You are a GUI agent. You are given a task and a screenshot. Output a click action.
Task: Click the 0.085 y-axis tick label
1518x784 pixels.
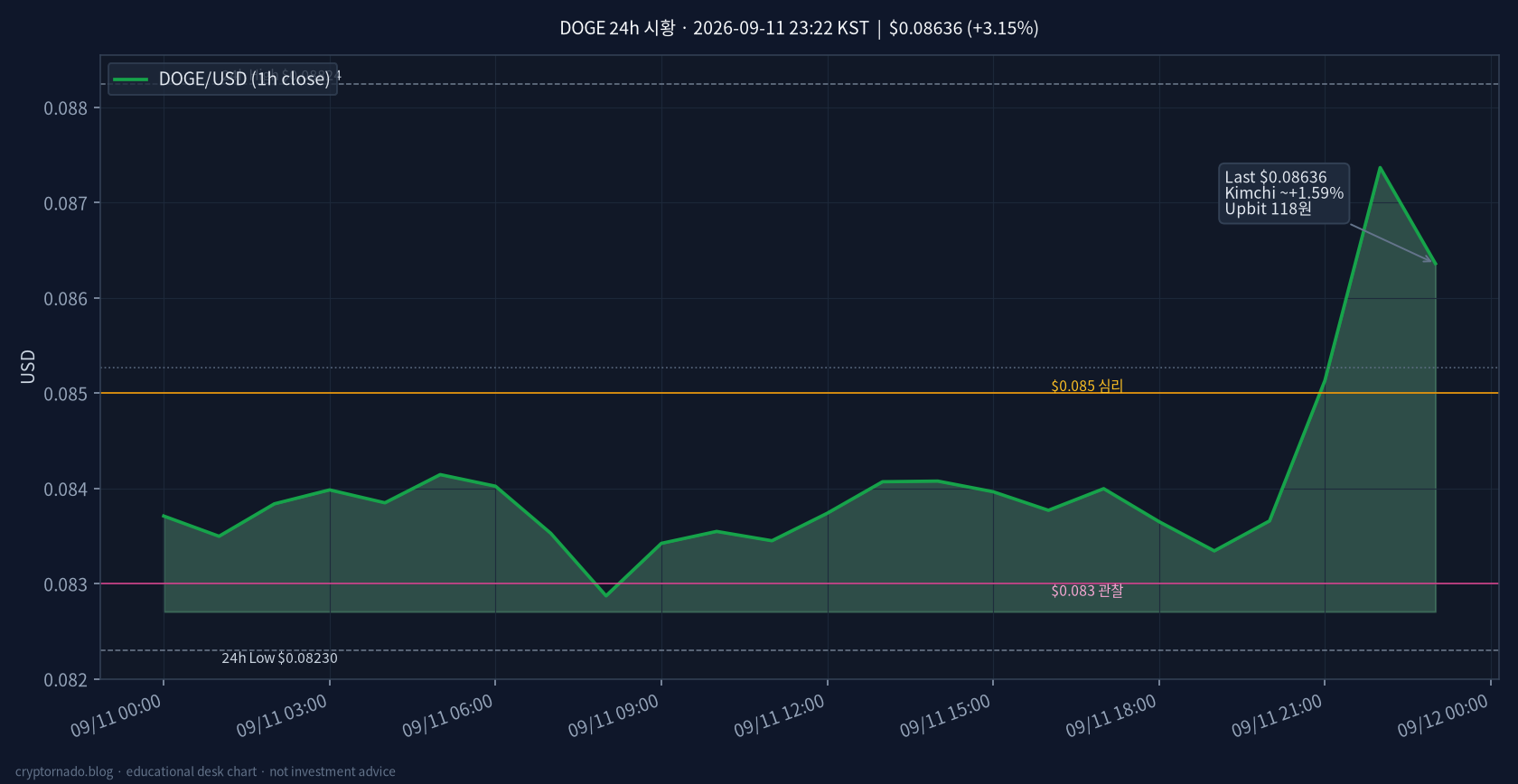(66, 394)
